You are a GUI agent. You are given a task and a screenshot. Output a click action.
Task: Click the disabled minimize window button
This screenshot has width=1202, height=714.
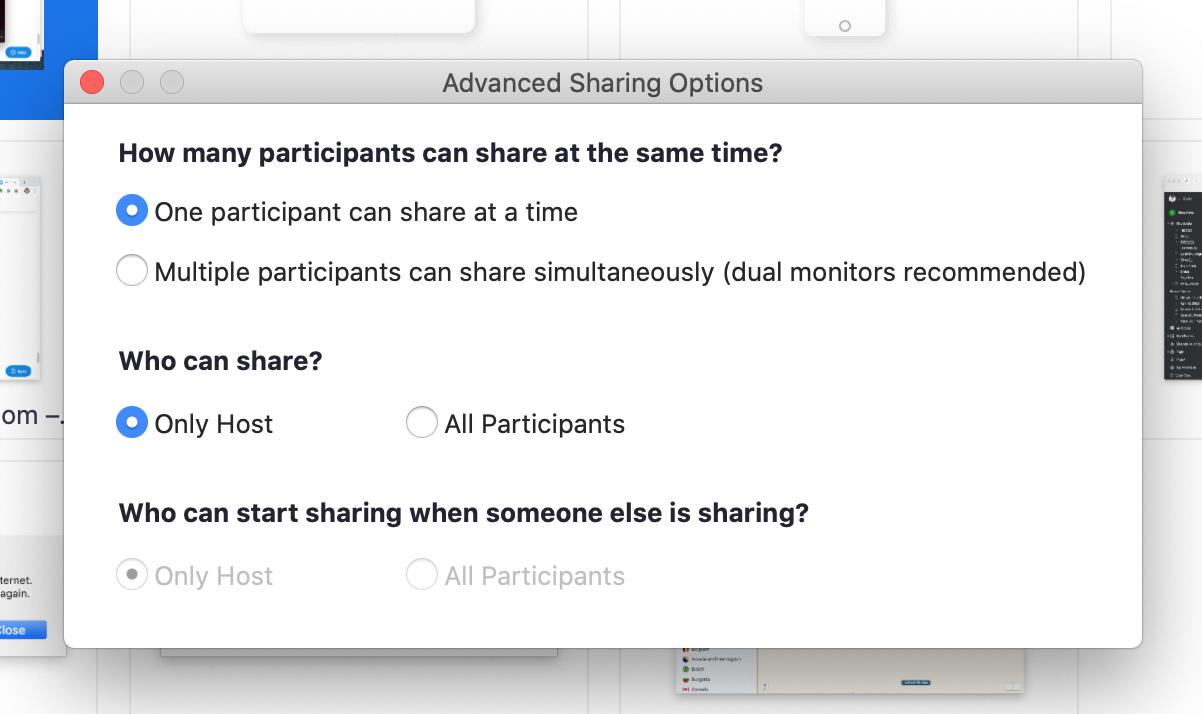tap(132, 82)
